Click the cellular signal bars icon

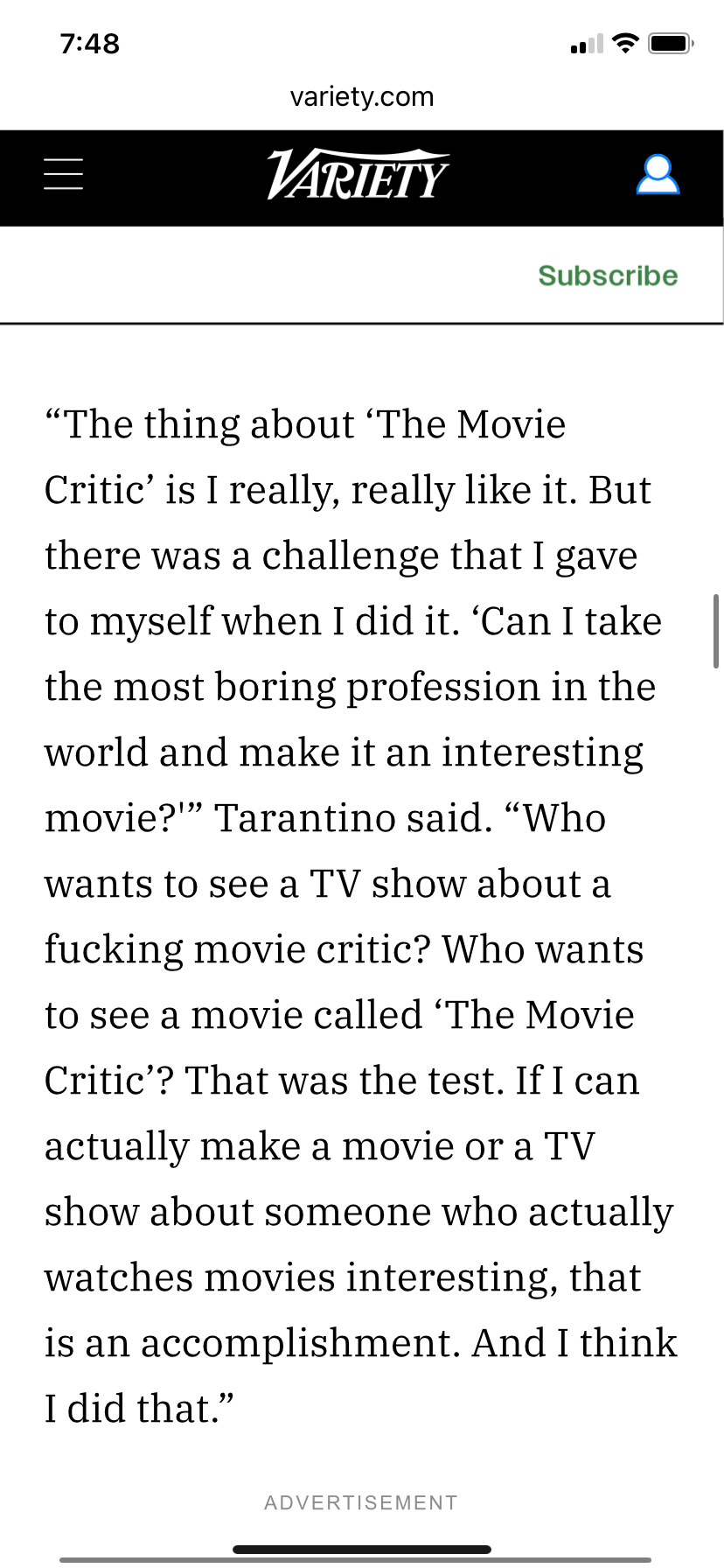586,45
